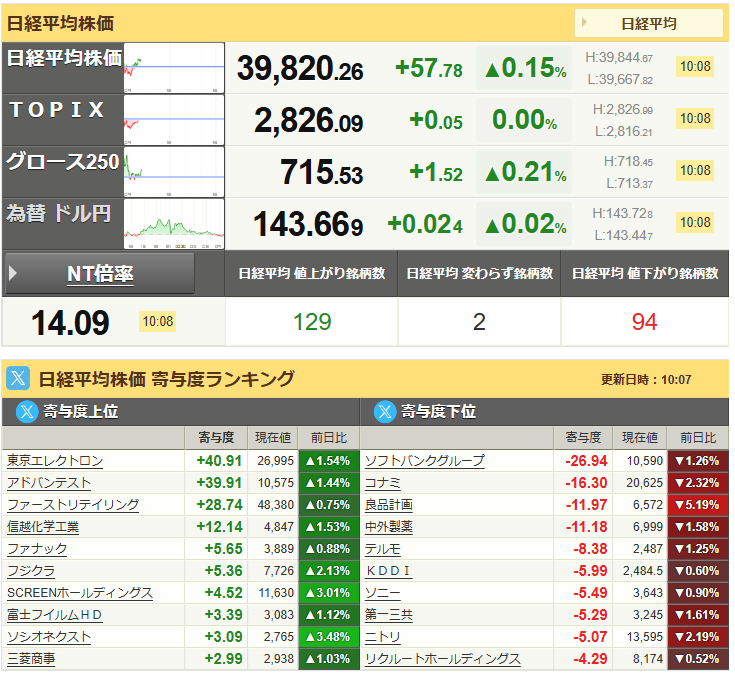
Task: Click the 日経平均 値上がり銘柄数 header
Action: [312, 273]
